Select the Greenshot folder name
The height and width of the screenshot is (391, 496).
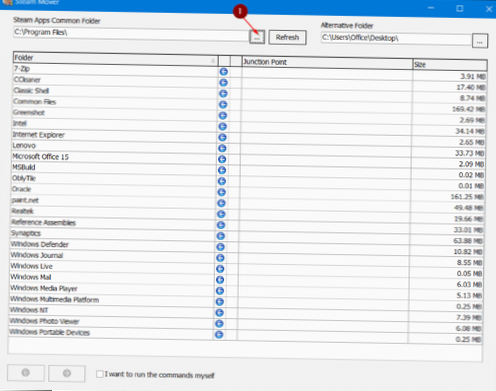[29, 113]
